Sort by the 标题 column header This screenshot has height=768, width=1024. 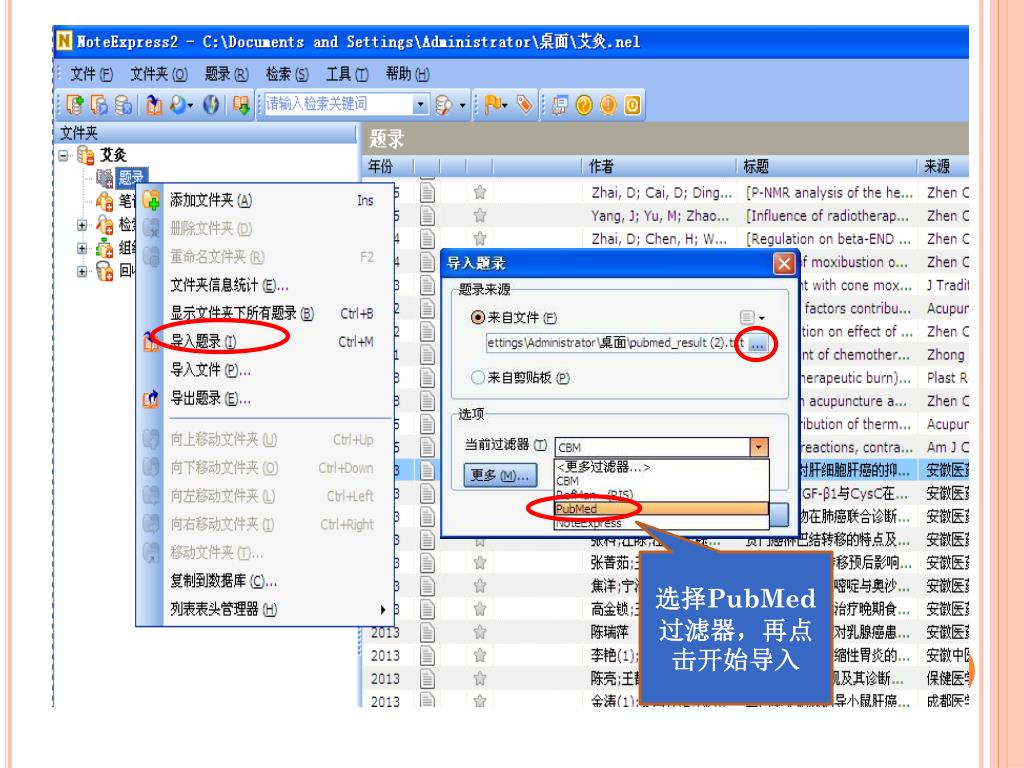(827, 167)
